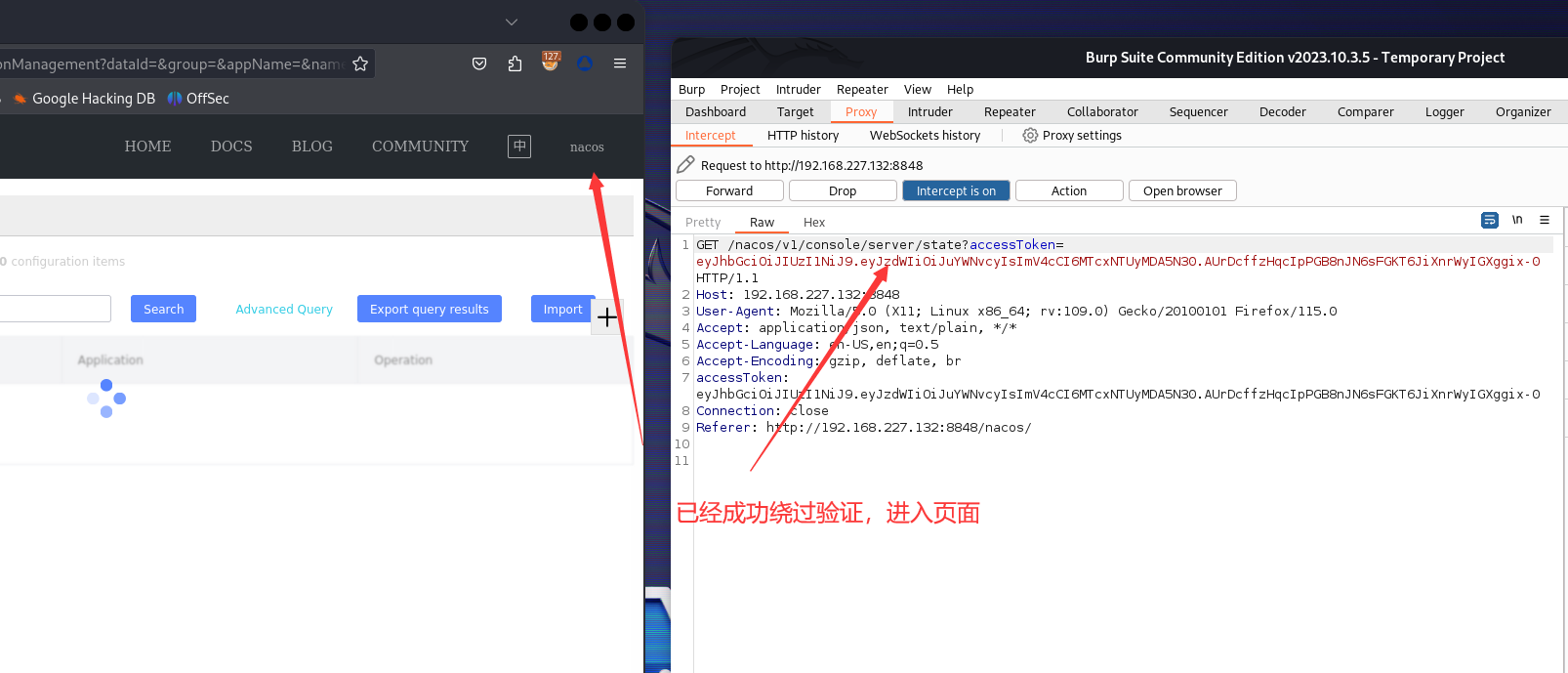Drop the intercepted request
1568x673 pixels.
[x=843, y=190]
